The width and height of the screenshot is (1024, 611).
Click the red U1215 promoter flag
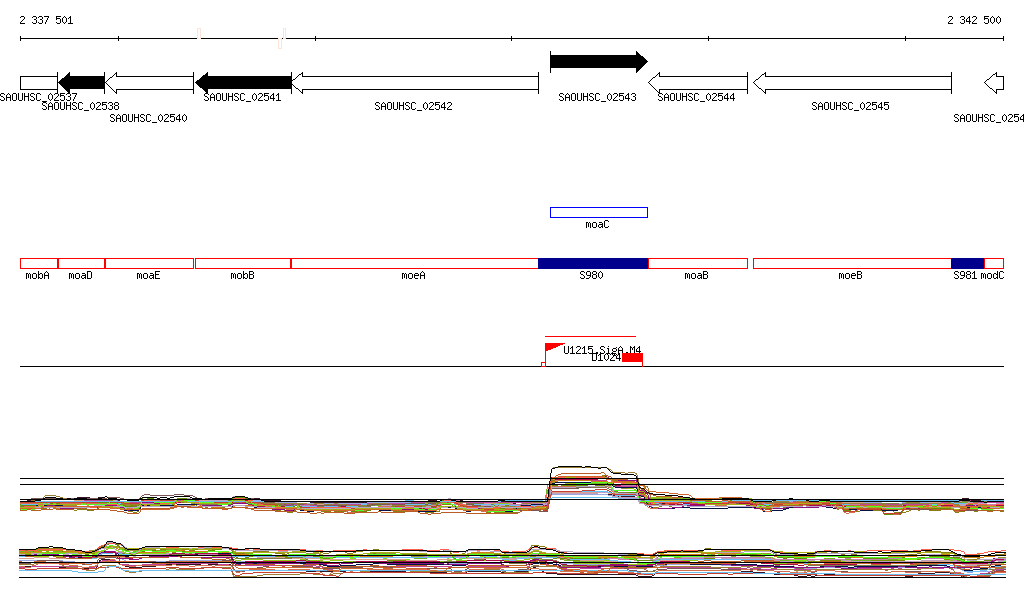[x=553, y=348]
